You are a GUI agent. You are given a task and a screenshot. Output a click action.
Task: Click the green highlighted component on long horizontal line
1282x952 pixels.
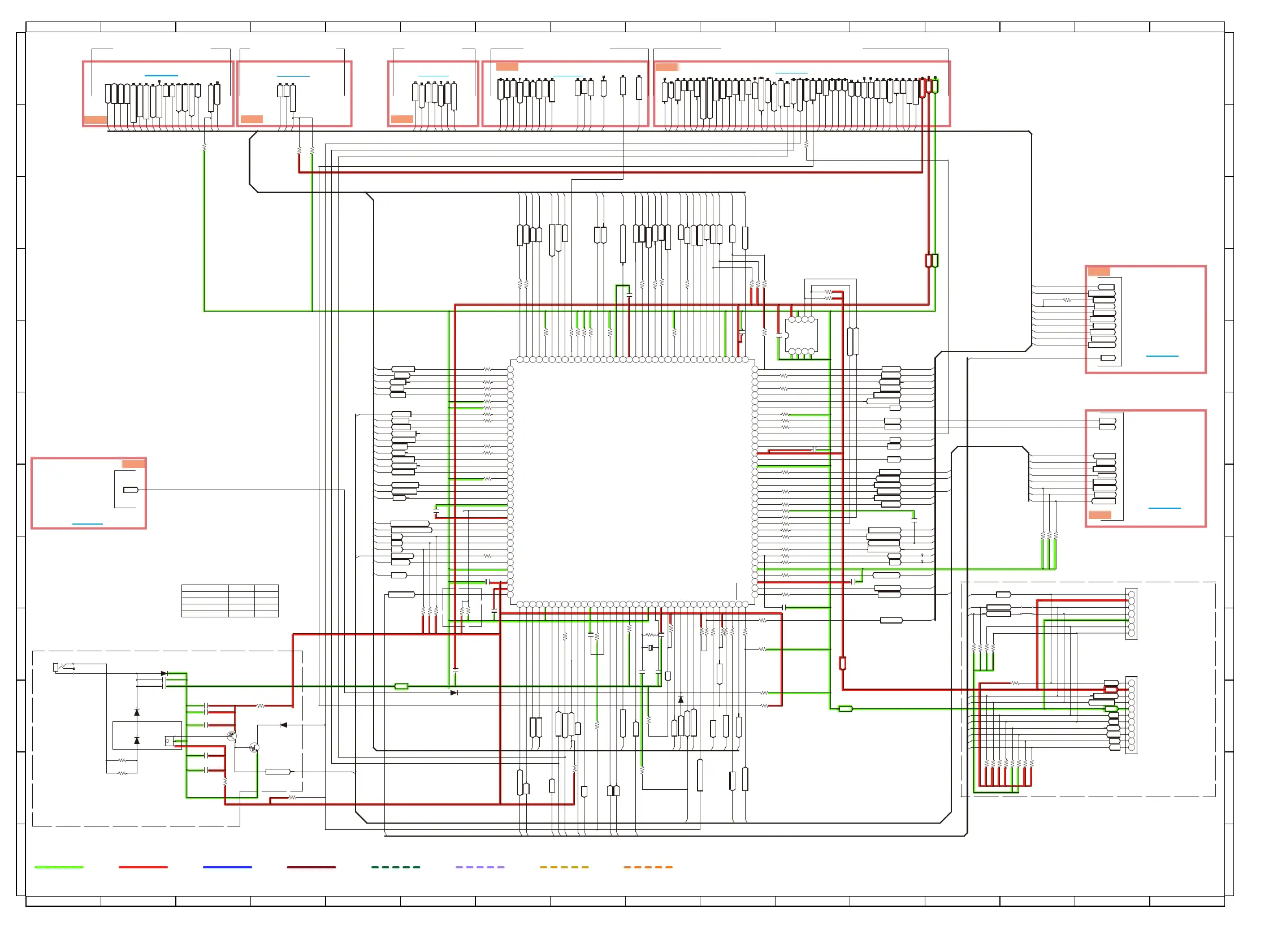(x=401, y=686)
